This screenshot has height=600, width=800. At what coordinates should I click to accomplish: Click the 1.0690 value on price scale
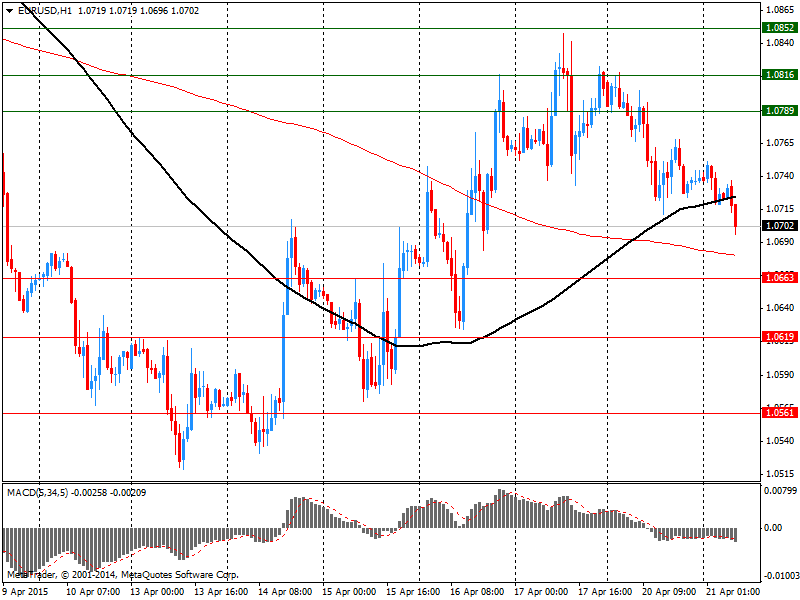[x=780, y=242]
